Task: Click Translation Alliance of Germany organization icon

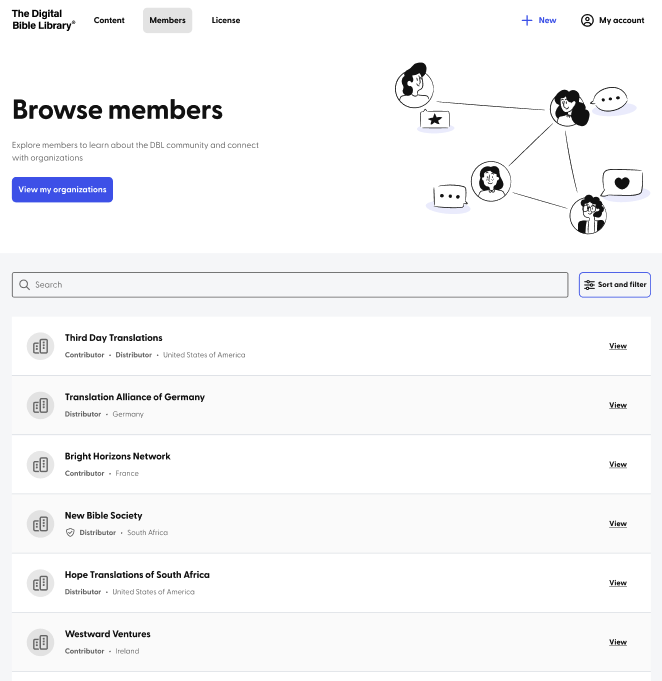Action: pyautogui.click(x=40, y=406)
